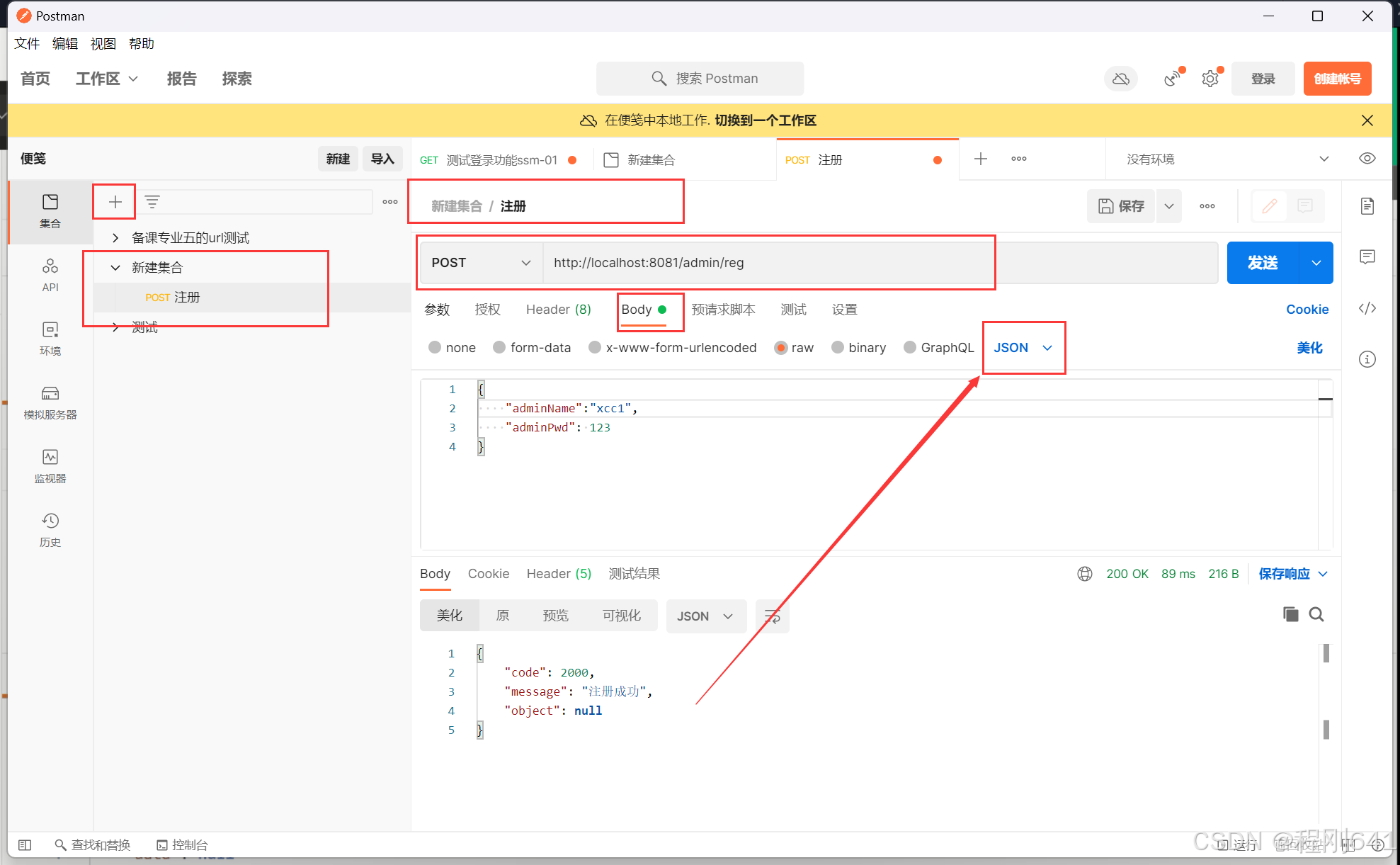1400x865 pixels.
Task: Open the API sidebar panel
Action: pyautogui.click(x=50, y=275)
